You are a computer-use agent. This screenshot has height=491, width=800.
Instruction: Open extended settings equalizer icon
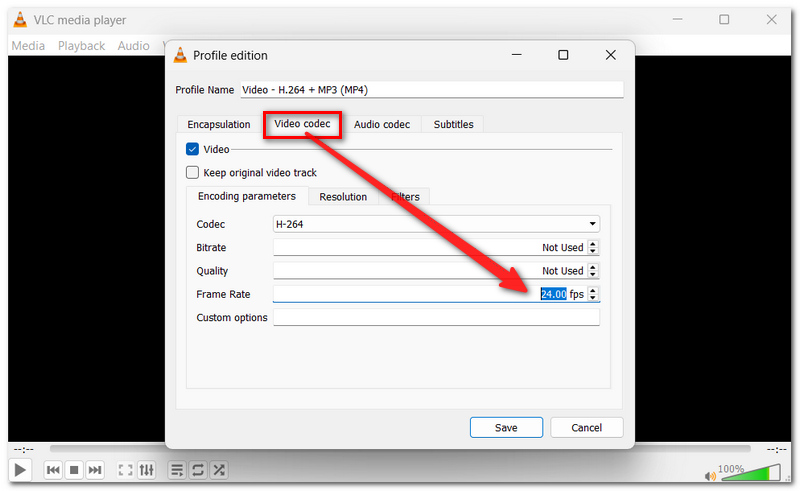[x=146, y=470]
